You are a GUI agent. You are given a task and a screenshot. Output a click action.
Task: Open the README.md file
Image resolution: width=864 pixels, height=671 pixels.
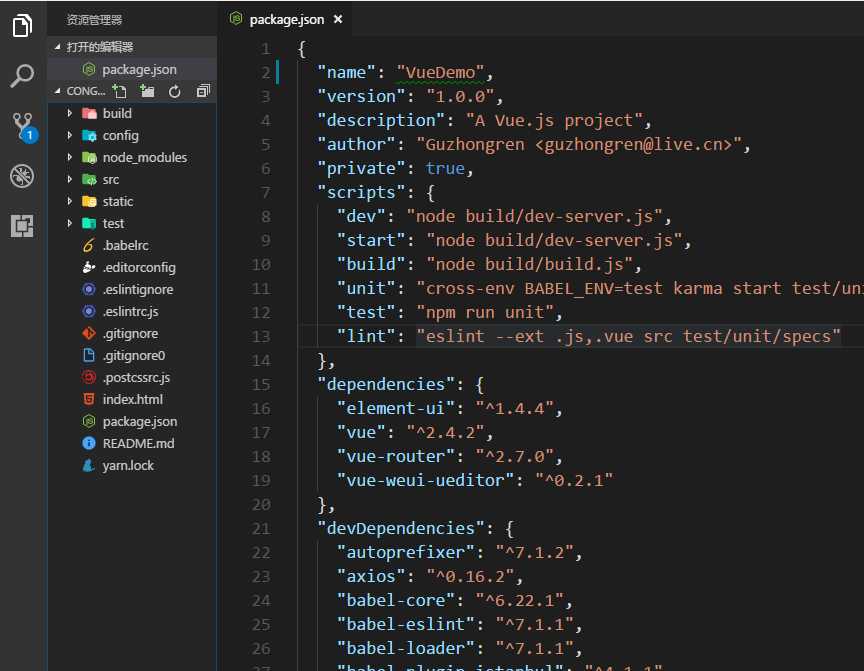pyautogui.click(x=138, y=443)
